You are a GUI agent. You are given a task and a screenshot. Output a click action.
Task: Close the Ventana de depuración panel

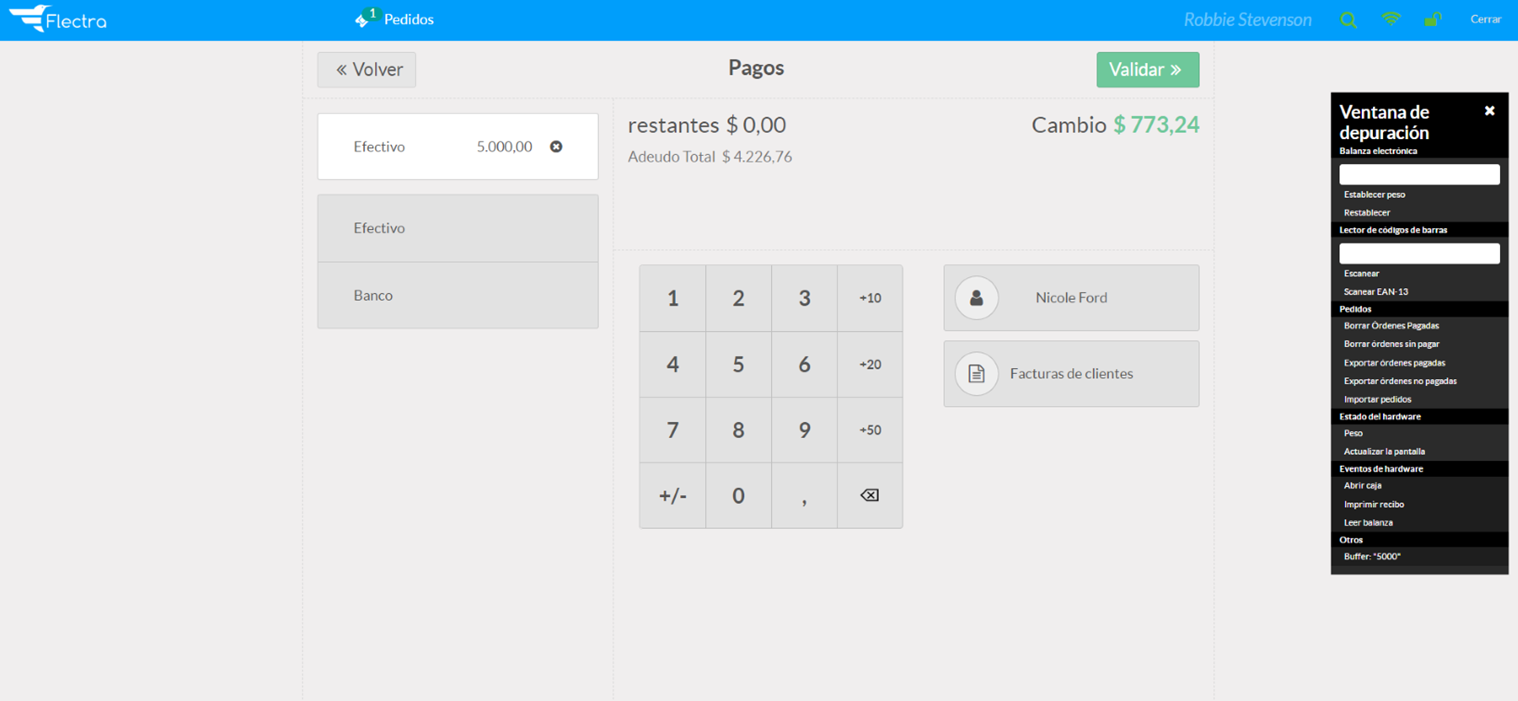point(1489,111)
